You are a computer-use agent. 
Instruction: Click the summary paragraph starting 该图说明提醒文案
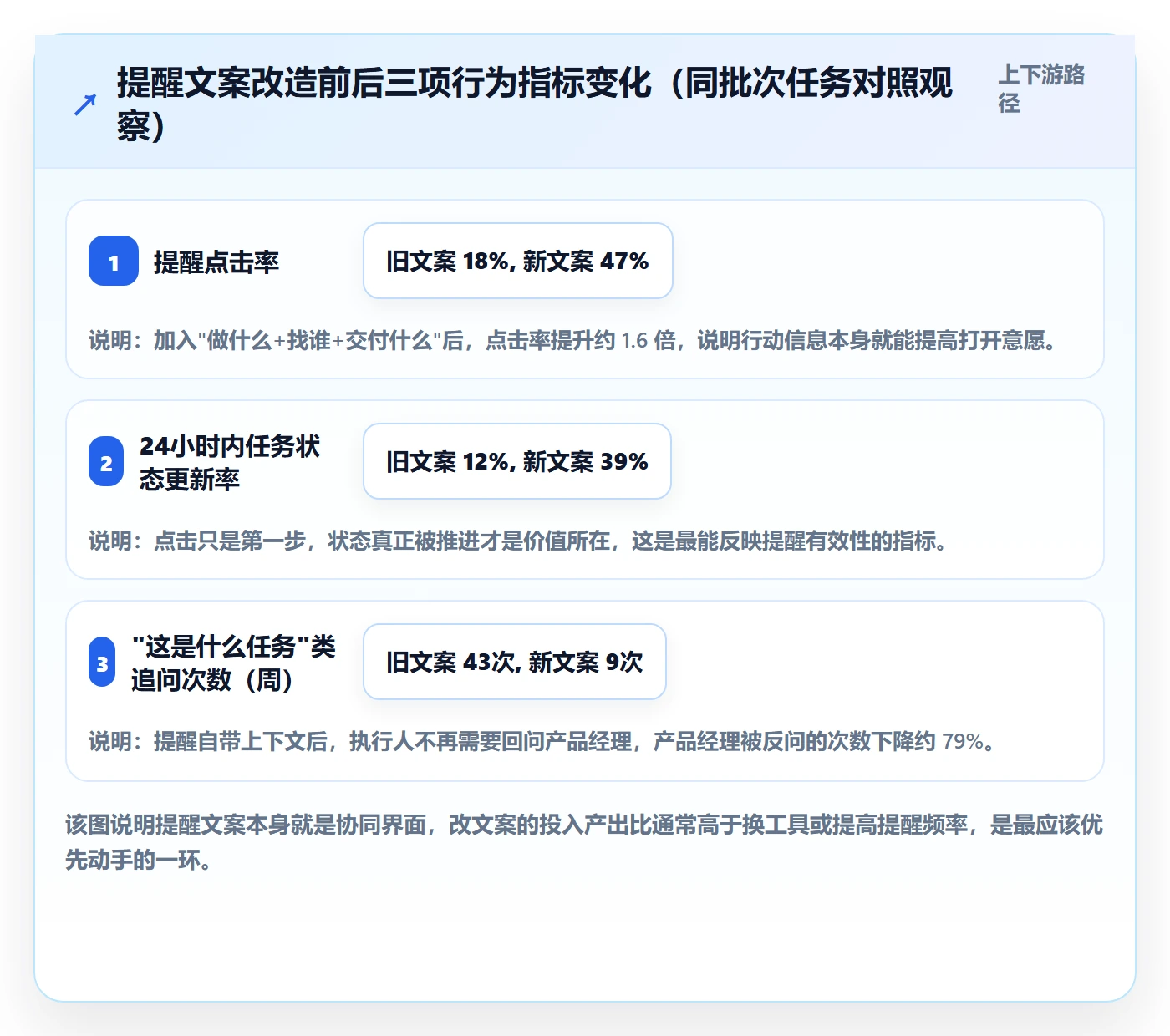point(584,842)
